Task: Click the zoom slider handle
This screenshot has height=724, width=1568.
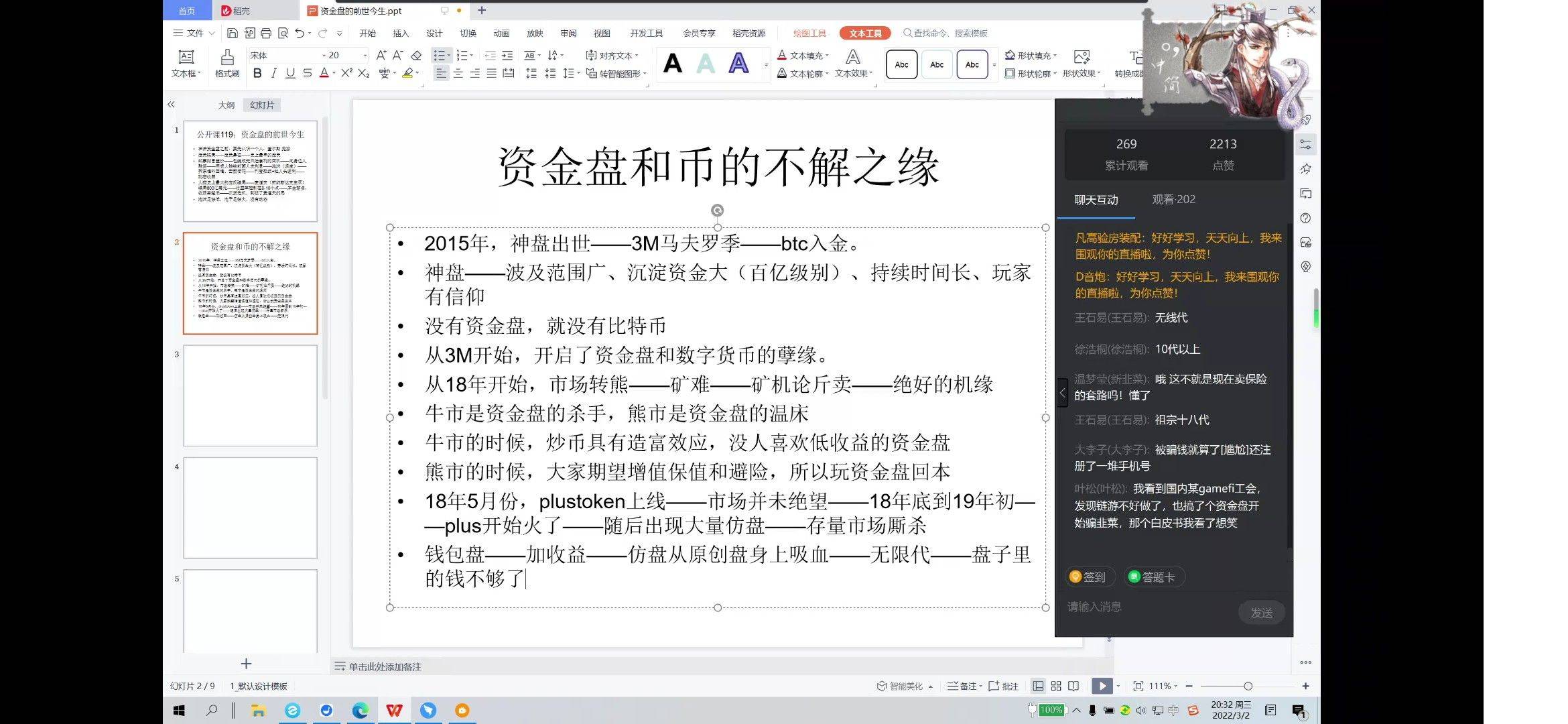Action: click(1248, 686)
